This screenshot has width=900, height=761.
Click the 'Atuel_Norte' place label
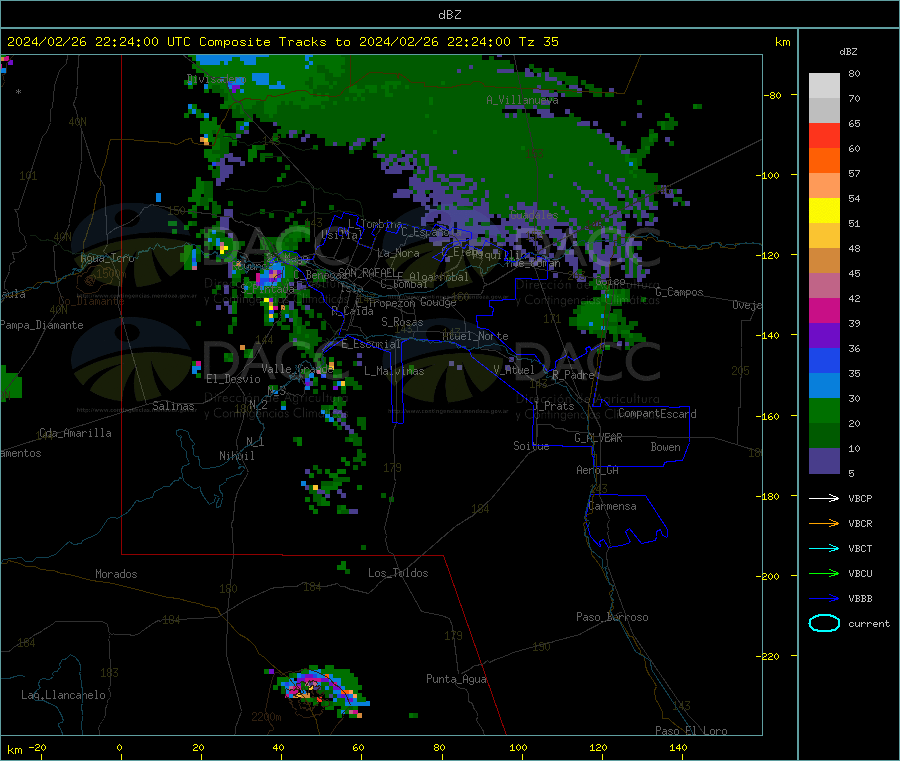pos(475,336)
